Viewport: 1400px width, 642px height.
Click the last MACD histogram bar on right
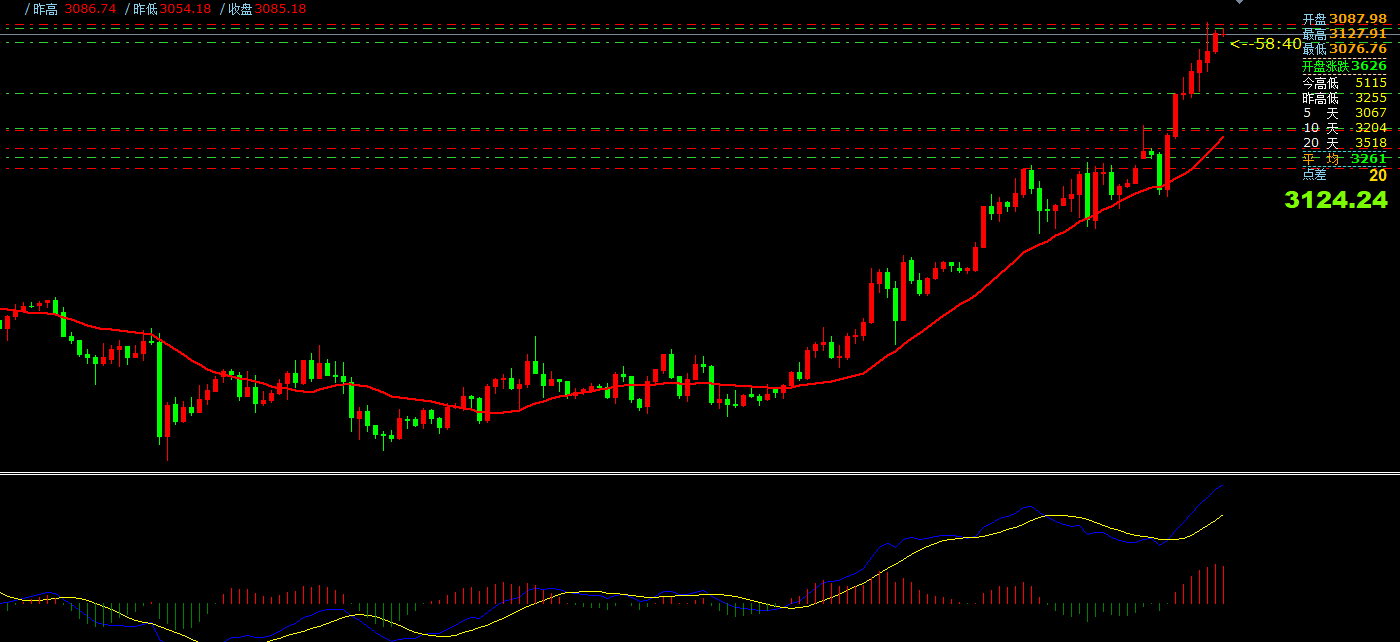click(x=1223, y=584)
